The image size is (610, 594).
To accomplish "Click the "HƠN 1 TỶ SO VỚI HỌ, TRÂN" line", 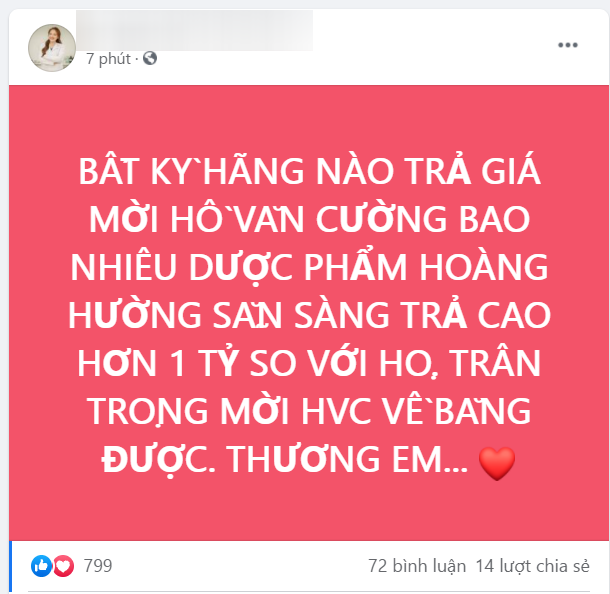I will (x=309, y=363).
